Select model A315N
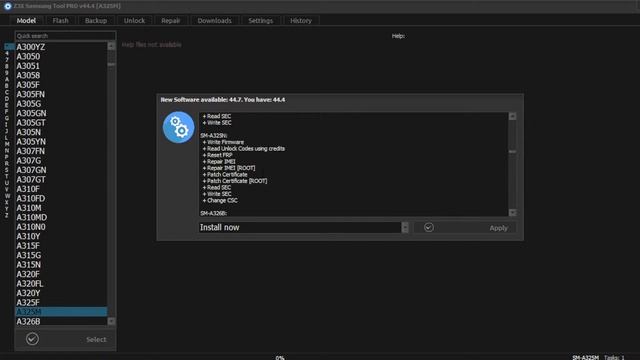 click(x=61, y=264)
